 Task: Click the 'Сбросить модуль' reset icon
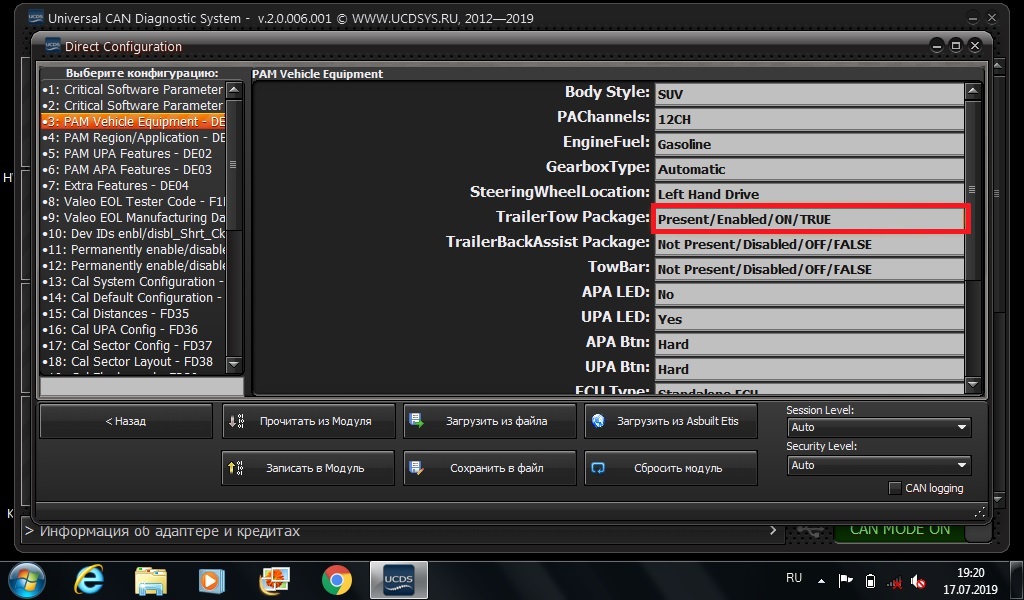coord(599,468)
